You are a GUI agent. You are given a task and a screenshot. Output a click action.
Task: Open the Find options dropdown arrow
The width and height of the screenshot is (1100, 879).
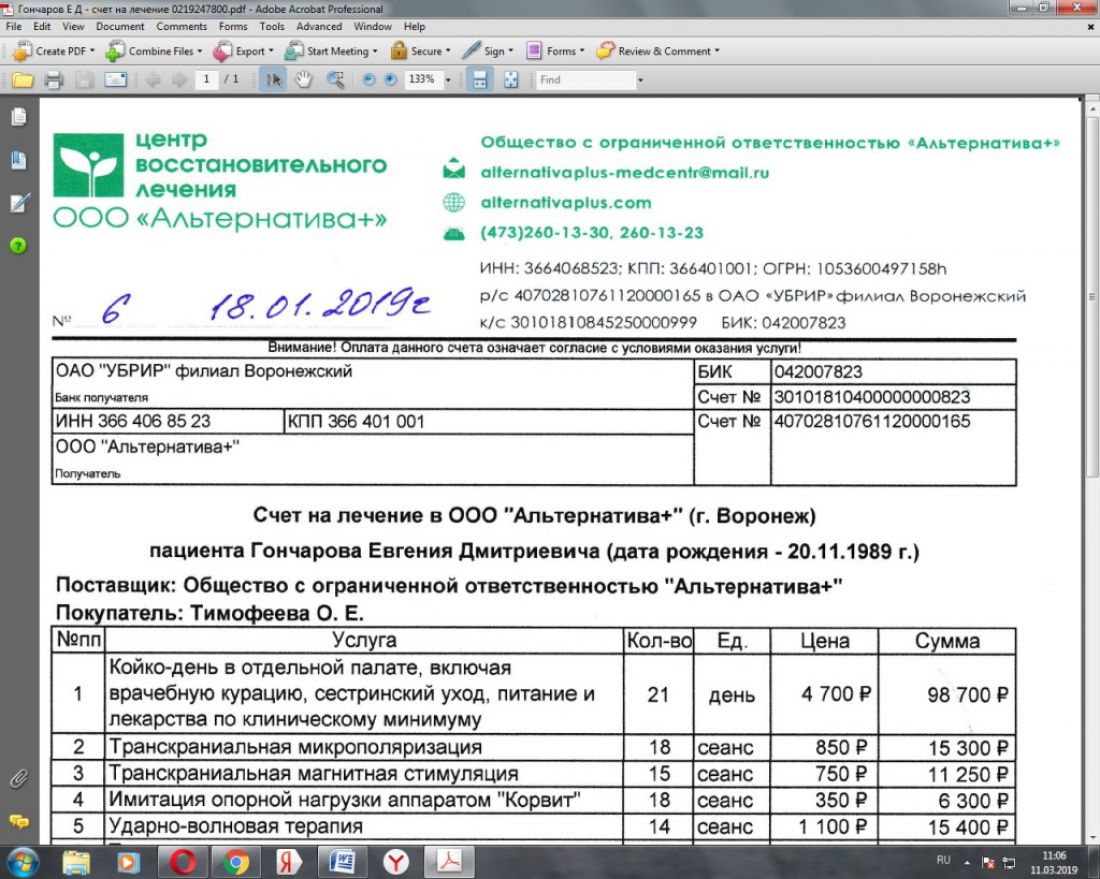(640, 80)
